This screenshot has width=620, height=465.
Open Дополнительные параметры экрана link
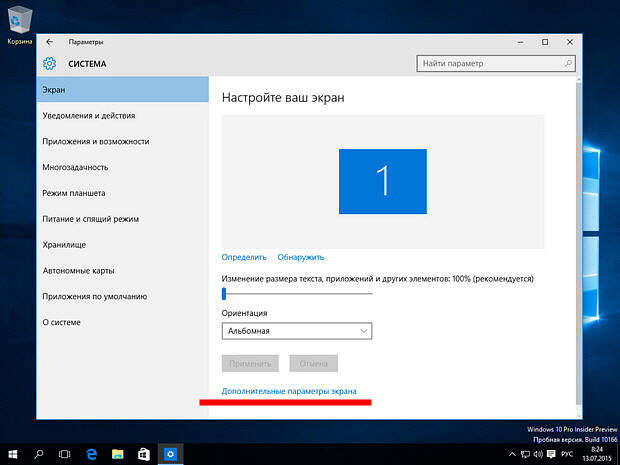pos(289,390)
